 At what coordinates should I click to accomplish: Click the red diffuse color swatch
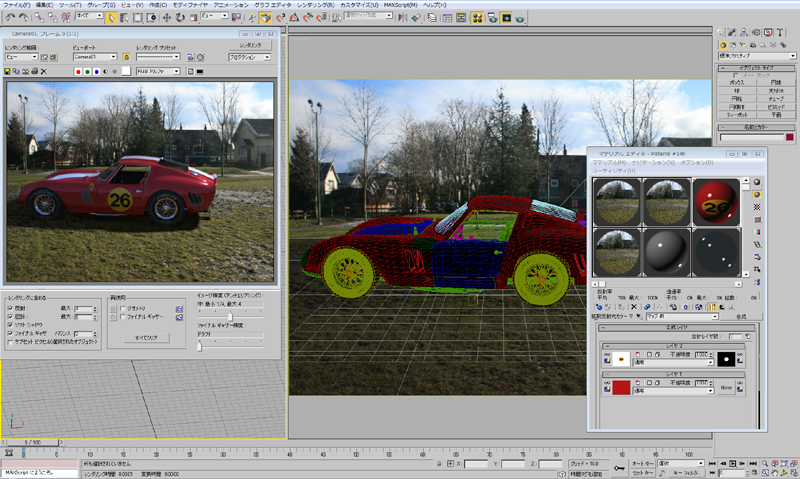point(618,387)
